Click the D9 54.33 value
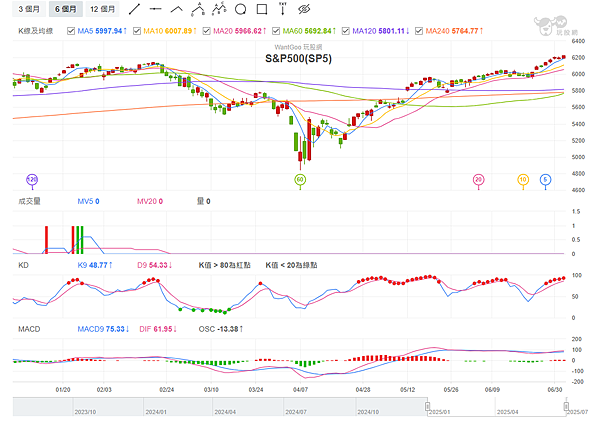 (x=155, y=265)
